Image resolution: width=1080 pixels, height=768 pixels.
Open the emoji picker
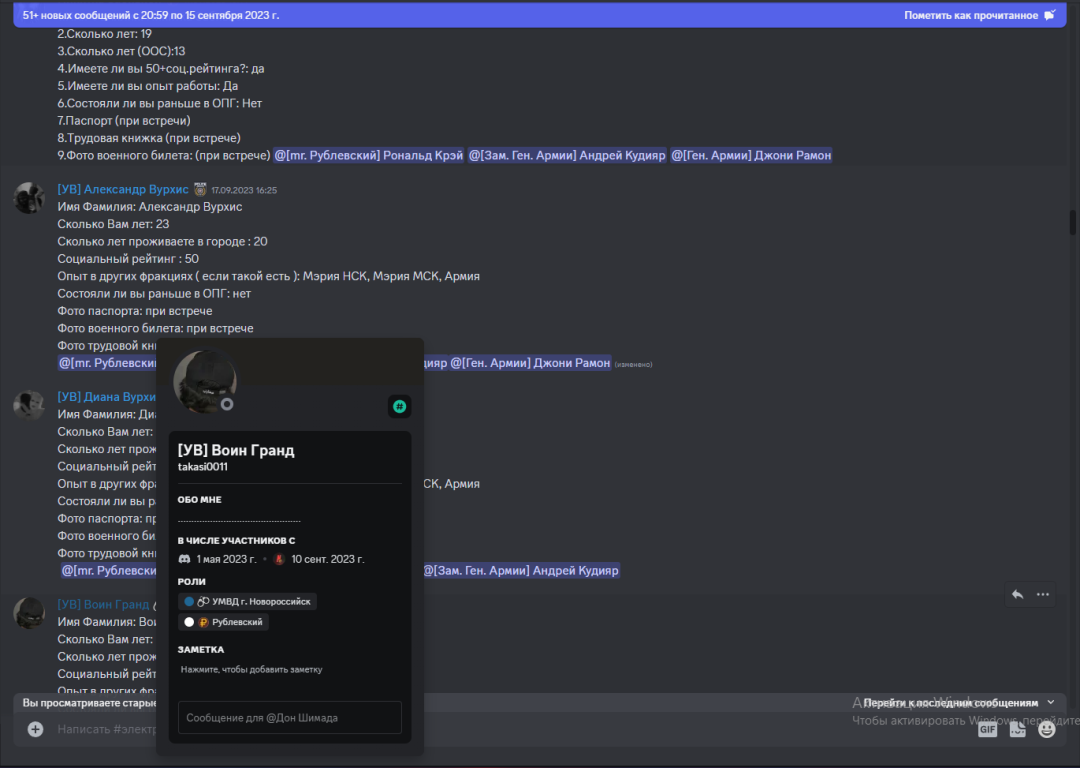pyautogui.click(x=1046, y=729)
